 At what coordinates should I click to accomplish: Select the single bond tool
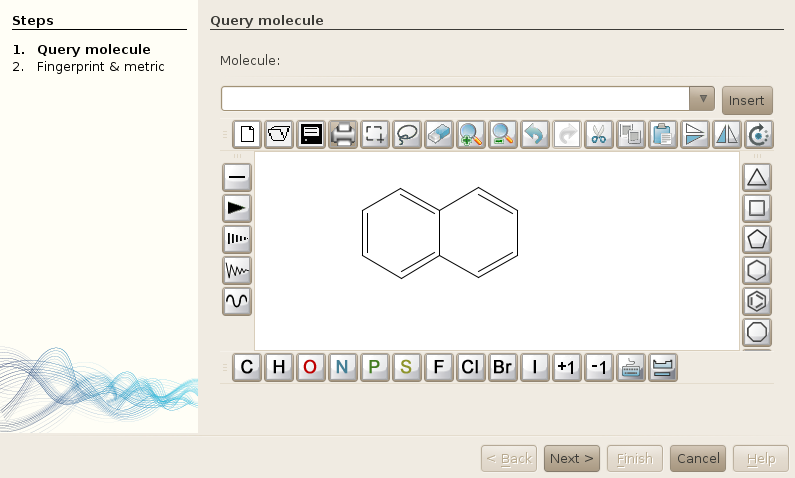[237, 177]
